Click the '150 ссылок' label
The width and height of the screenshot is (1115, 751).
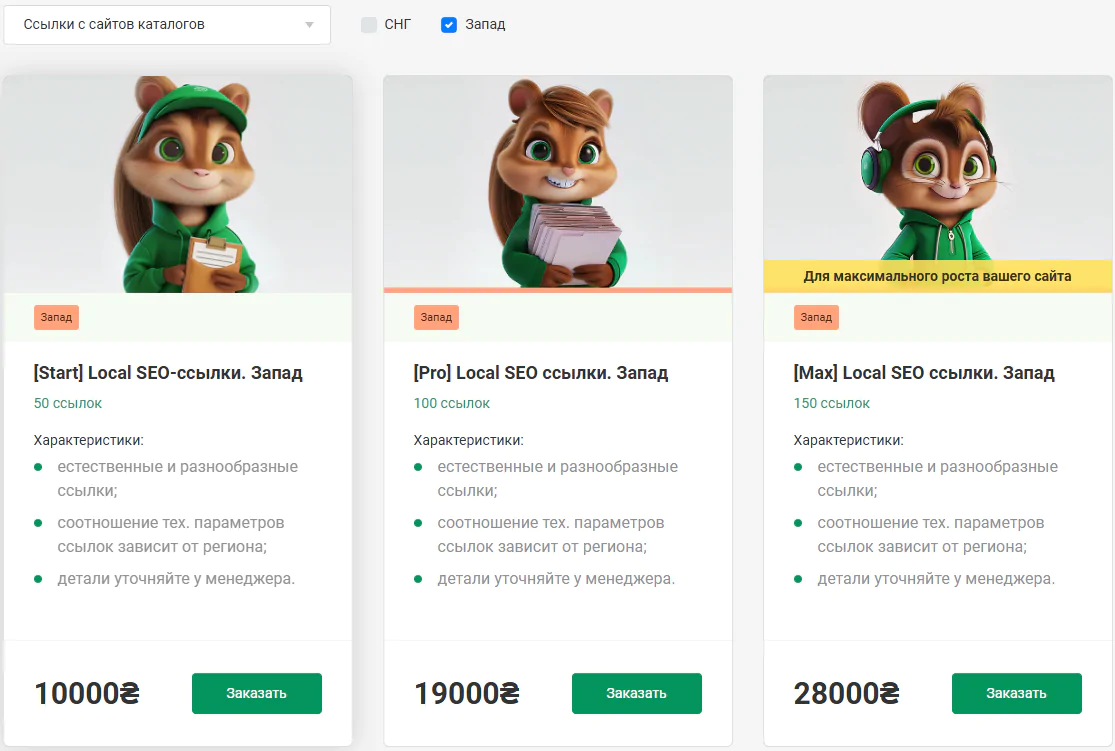(x=832, y=403)
